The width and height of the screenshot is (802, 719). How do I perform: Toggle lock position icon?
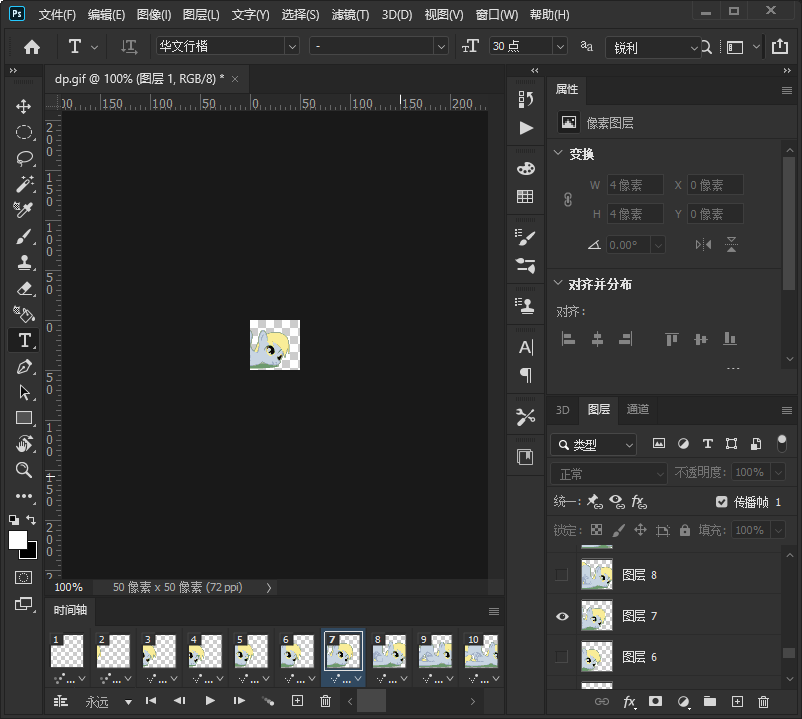click(640, 530)
